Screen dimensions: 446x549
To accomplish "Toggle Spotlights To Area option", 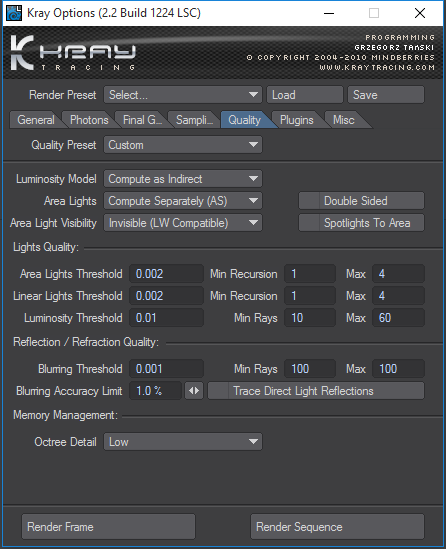I will [361, 223].
